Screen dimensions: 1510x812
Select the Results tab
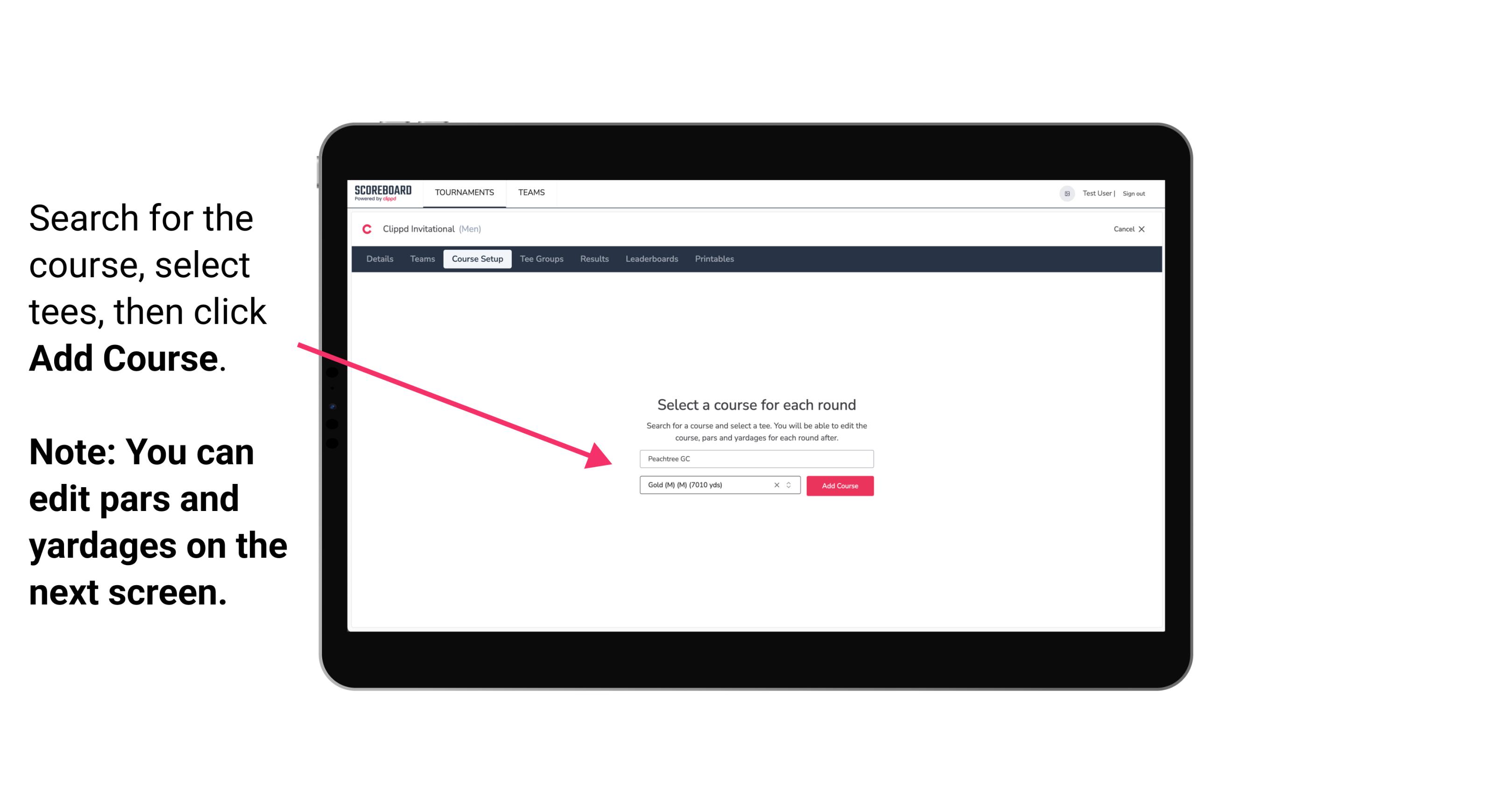pos(593,259)
